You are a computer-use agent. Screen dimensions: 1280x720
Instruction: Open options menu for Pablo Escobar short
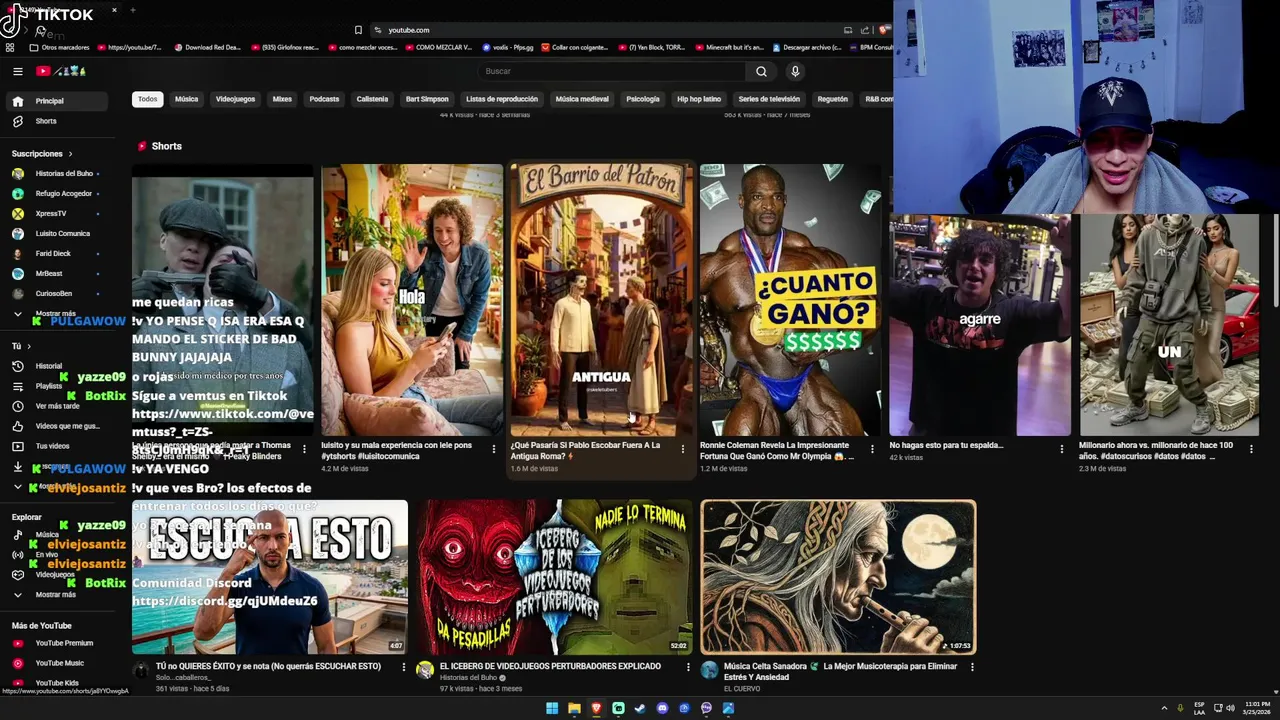683,450
